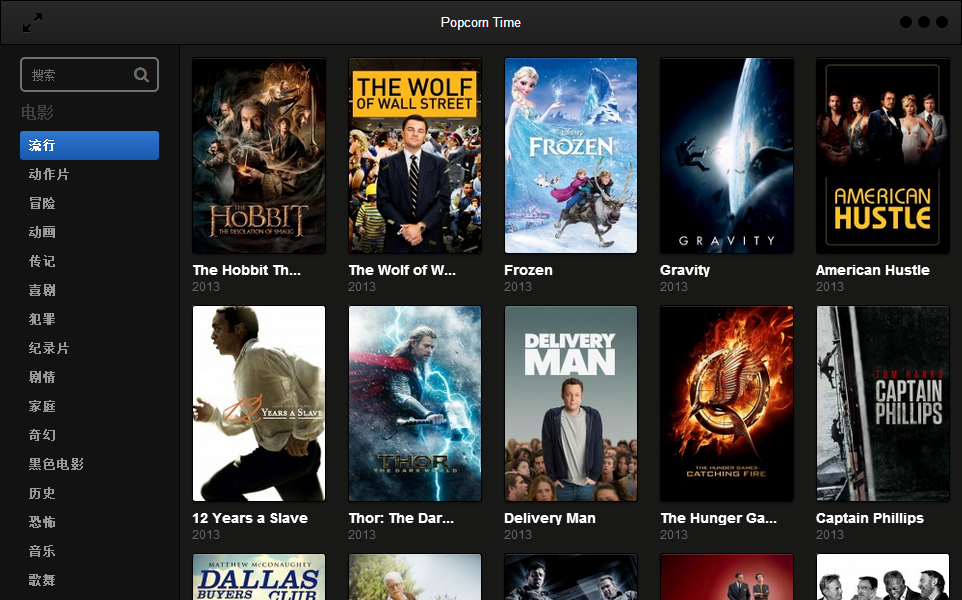Image resolution: width=962 pixels, height=600 pixels.
Task: Click the 'The Wolf of W...' title text
Action: pos(402,270)
